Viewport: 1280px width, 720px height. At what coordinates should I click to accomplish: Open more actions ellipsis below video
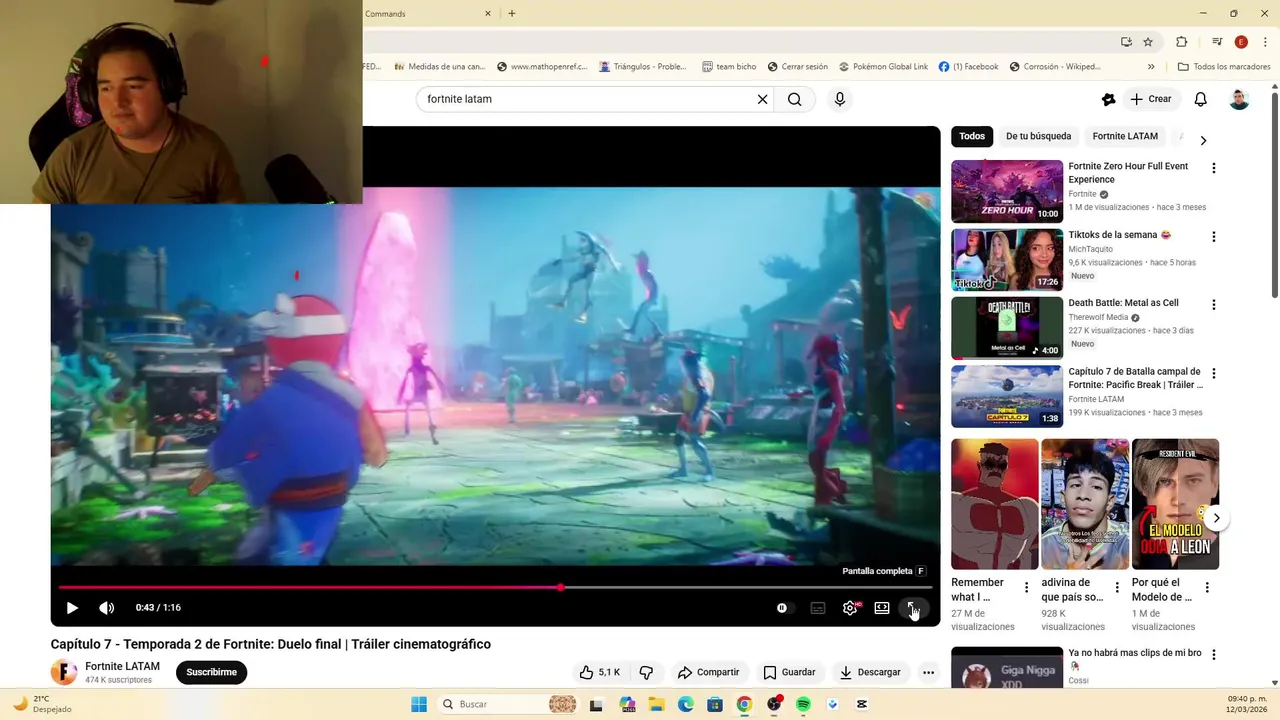point(928,672)
